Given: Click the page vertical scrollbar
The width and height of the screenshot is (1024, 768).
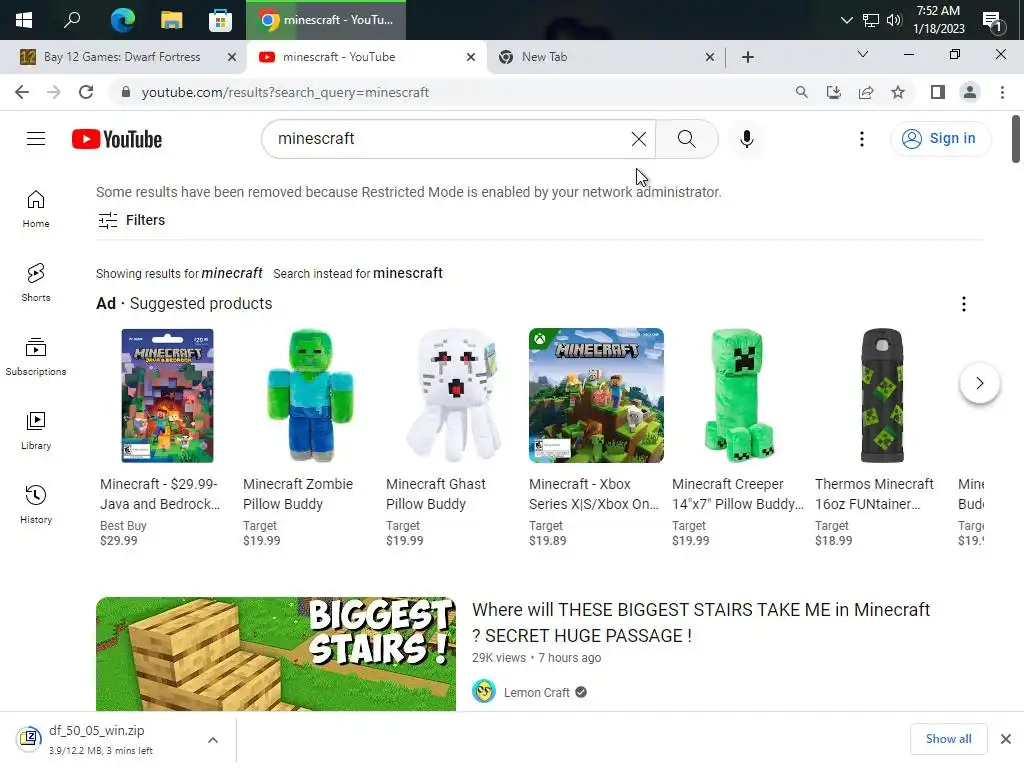Looking at the screenshot, I should [1016, 139].
